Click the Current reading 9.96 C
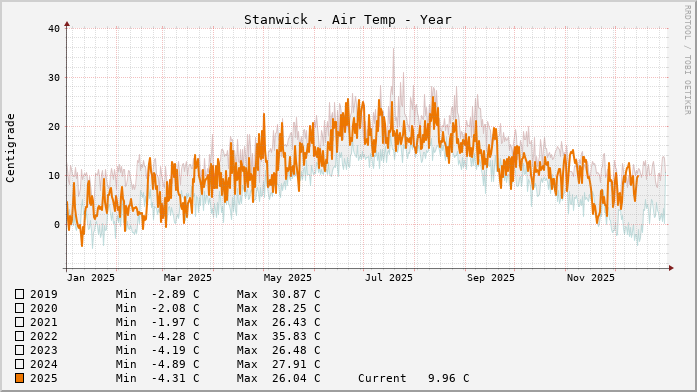The image size is (697, 392). coord(449,378)
